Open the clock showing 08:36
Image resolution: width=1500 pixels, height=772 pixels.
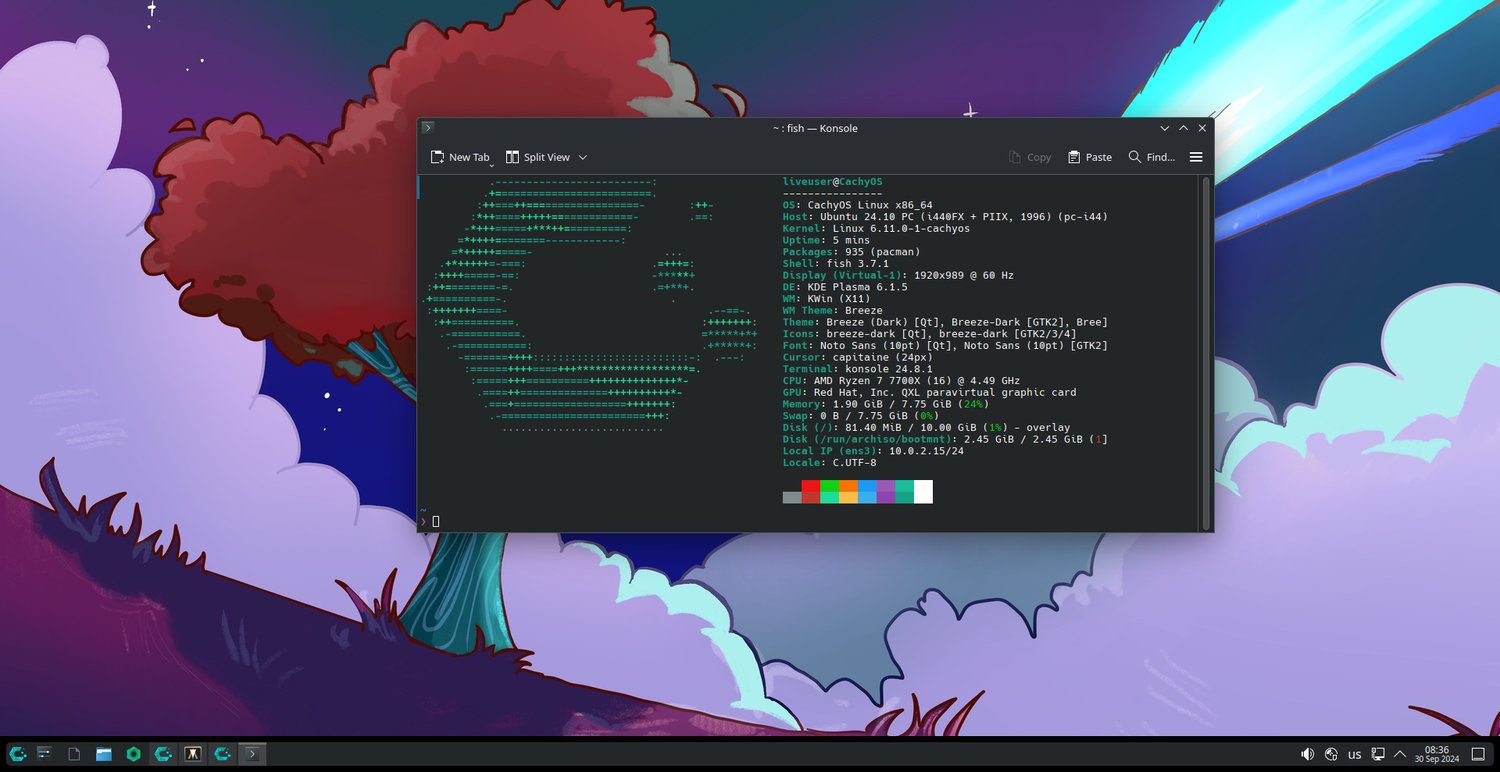tap(1437, 754)
